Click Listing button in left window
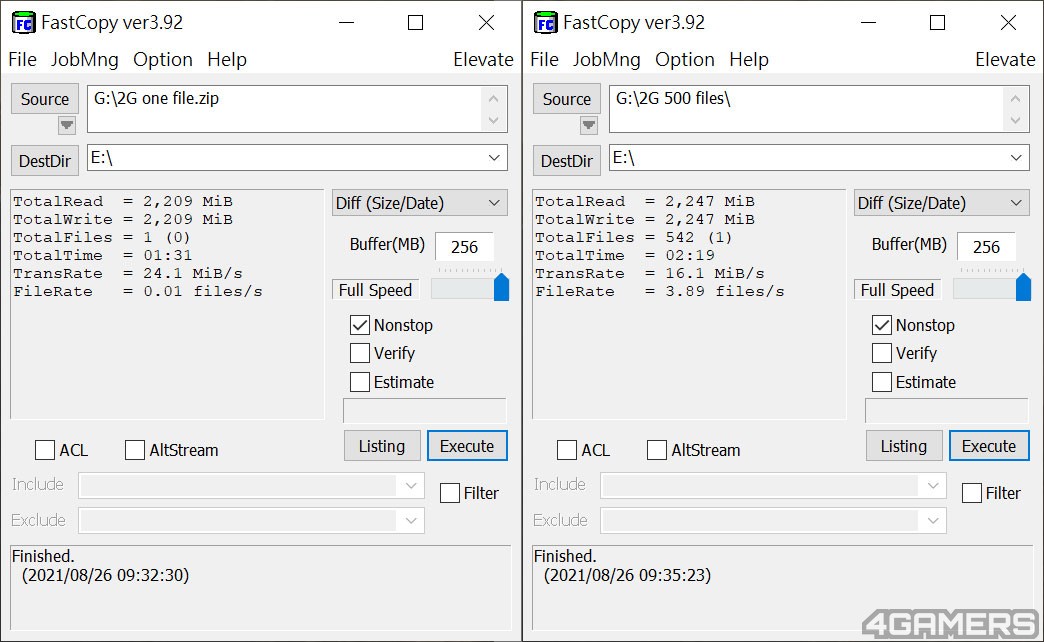Screen dimensions: 1044x642 382,446
